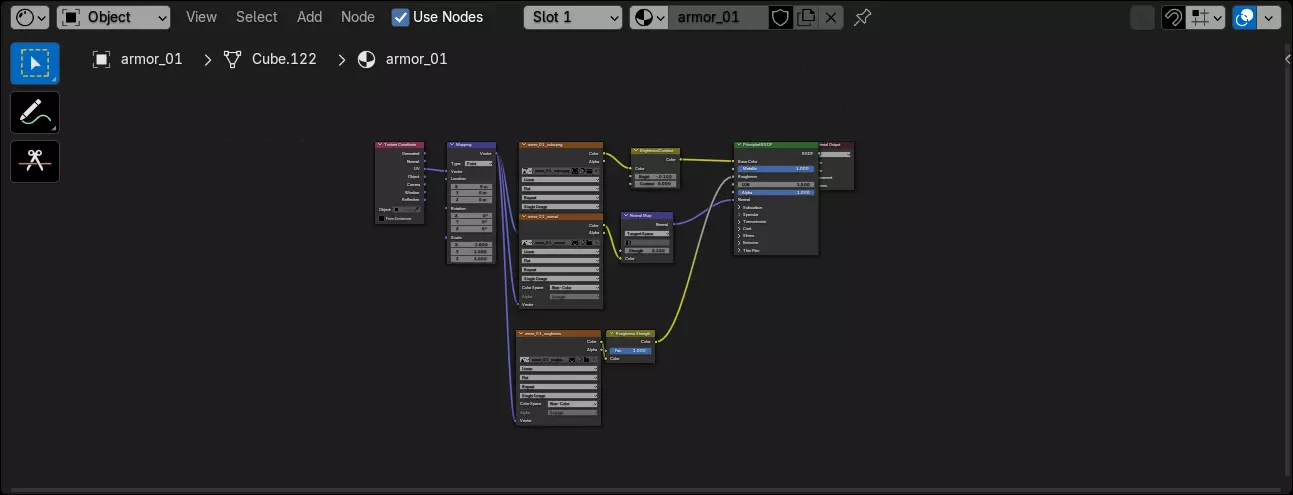This screenshot has height=495, width=1293.
Task: Collapse the Texture Coordinate node
Action: [x=380, y=145]
